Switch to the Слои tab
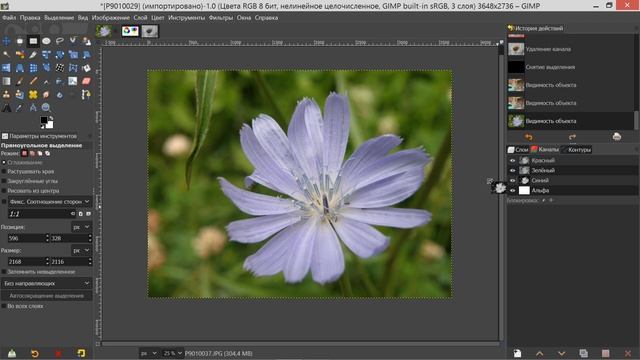 [518, 150]
